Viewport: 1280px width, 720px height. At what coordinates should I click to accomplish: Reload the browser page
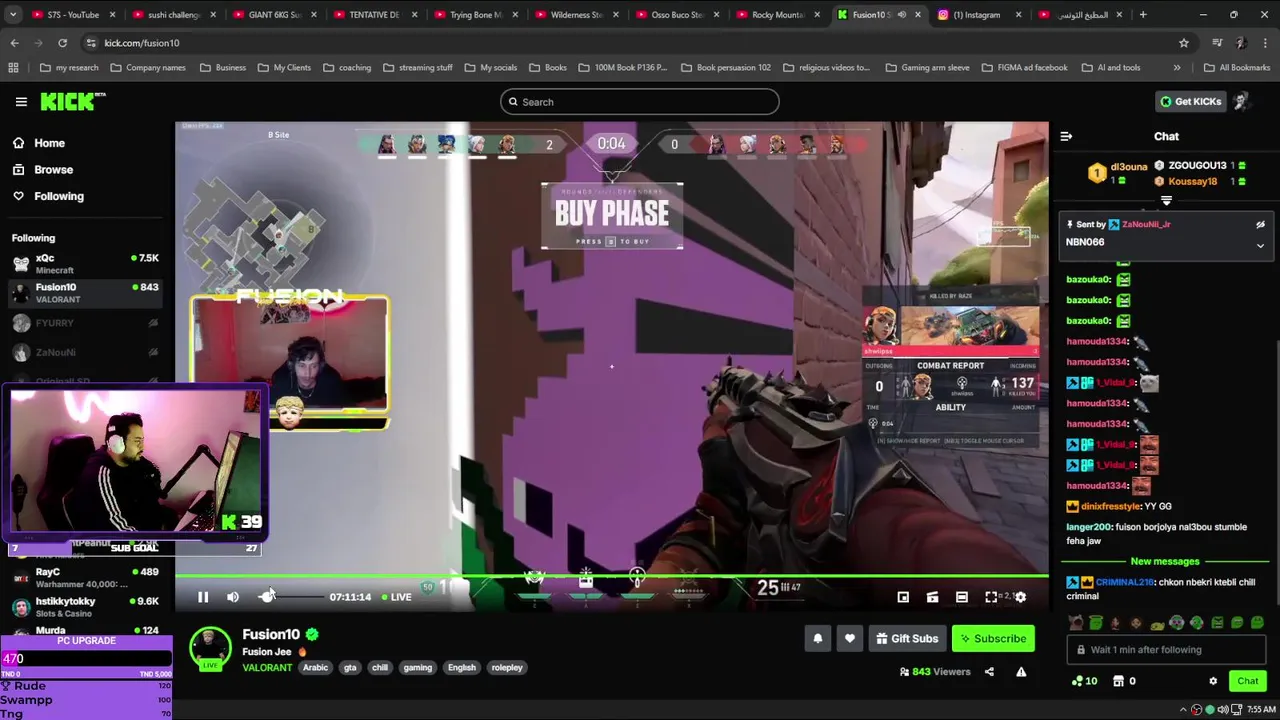(x=62, y=43)
